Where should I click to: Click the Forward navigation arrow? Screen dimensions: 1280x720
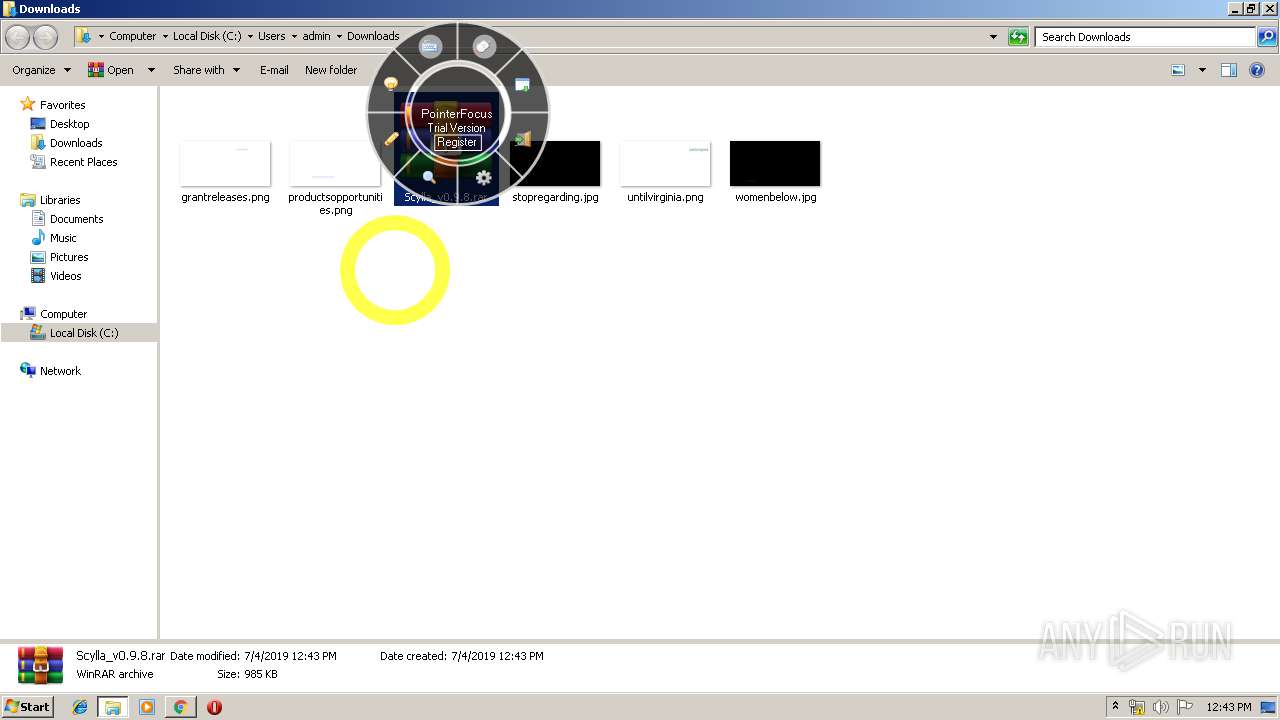click(x=46, y=37)
